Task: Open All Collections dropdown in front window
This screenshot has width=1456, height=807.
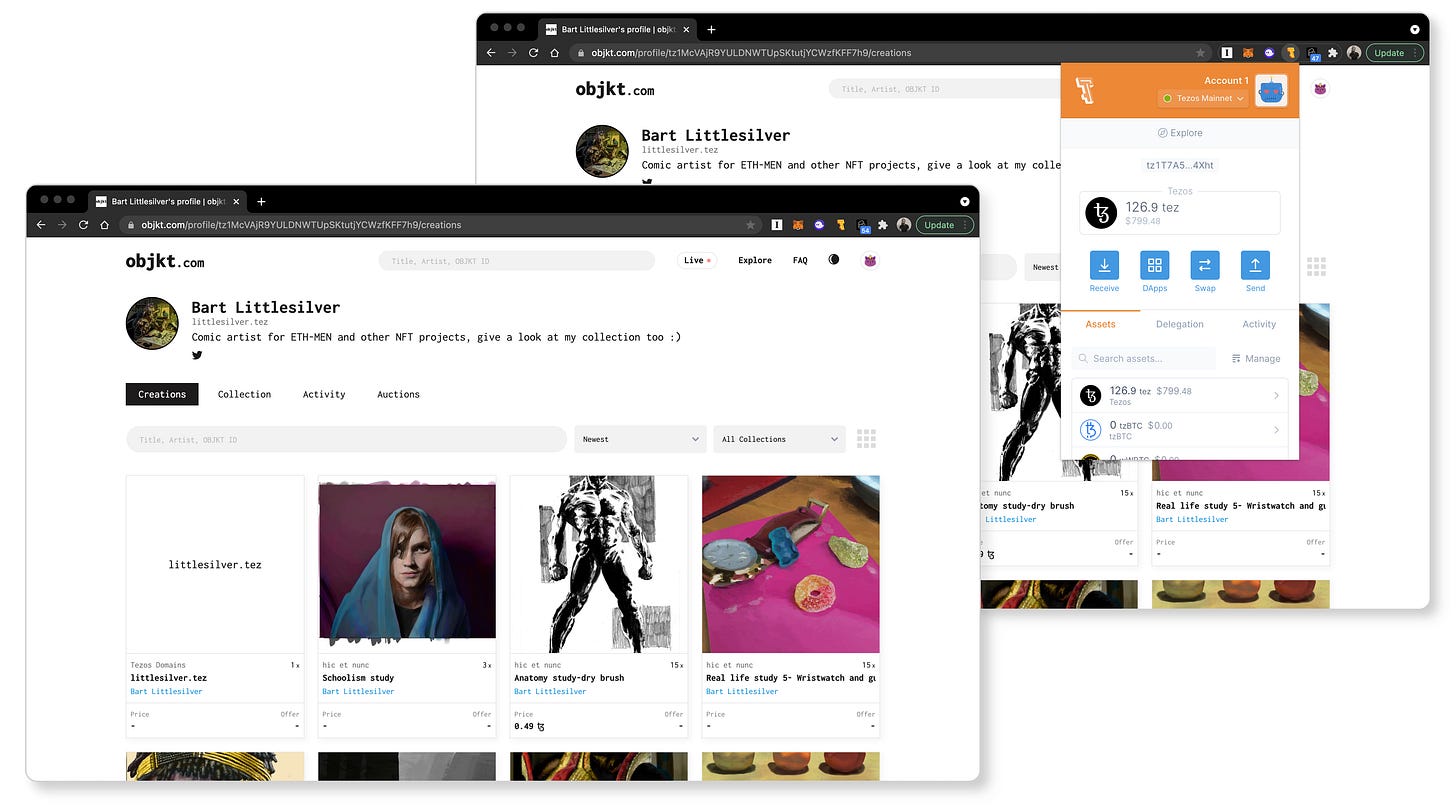Action: coord(779,439)
